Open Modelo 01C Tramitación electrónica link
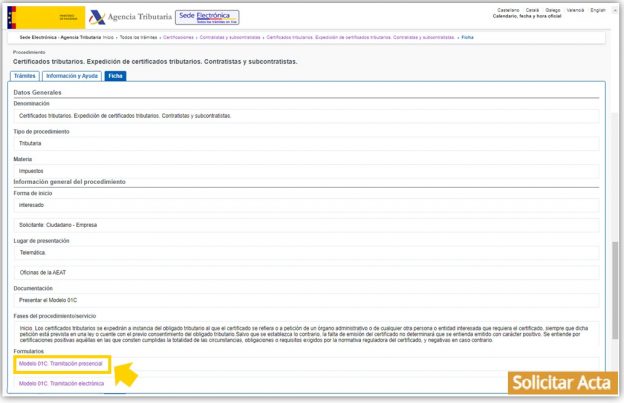 click(62, 383)
